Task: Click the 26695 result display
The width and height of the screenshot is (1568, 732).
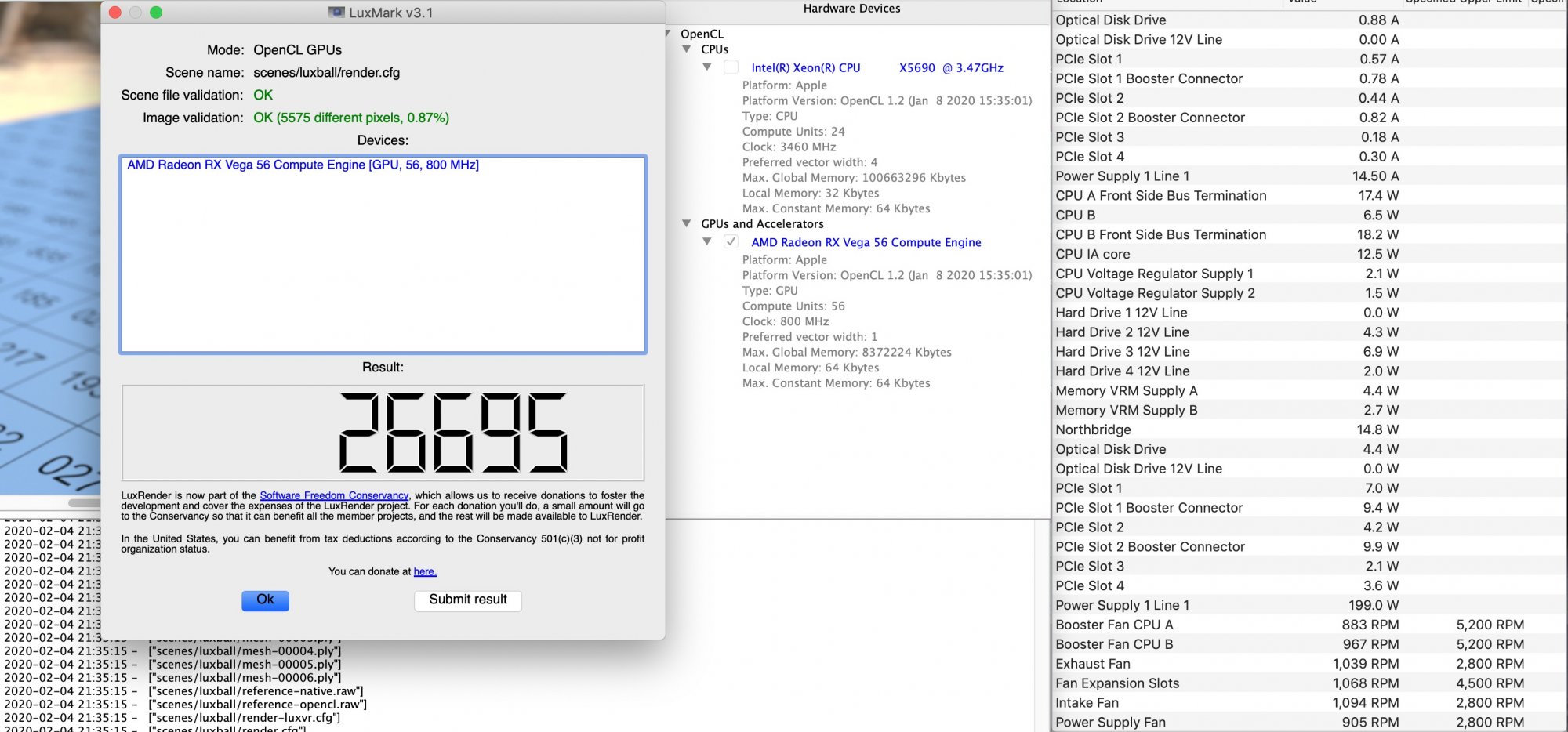Action: [383, 433]
